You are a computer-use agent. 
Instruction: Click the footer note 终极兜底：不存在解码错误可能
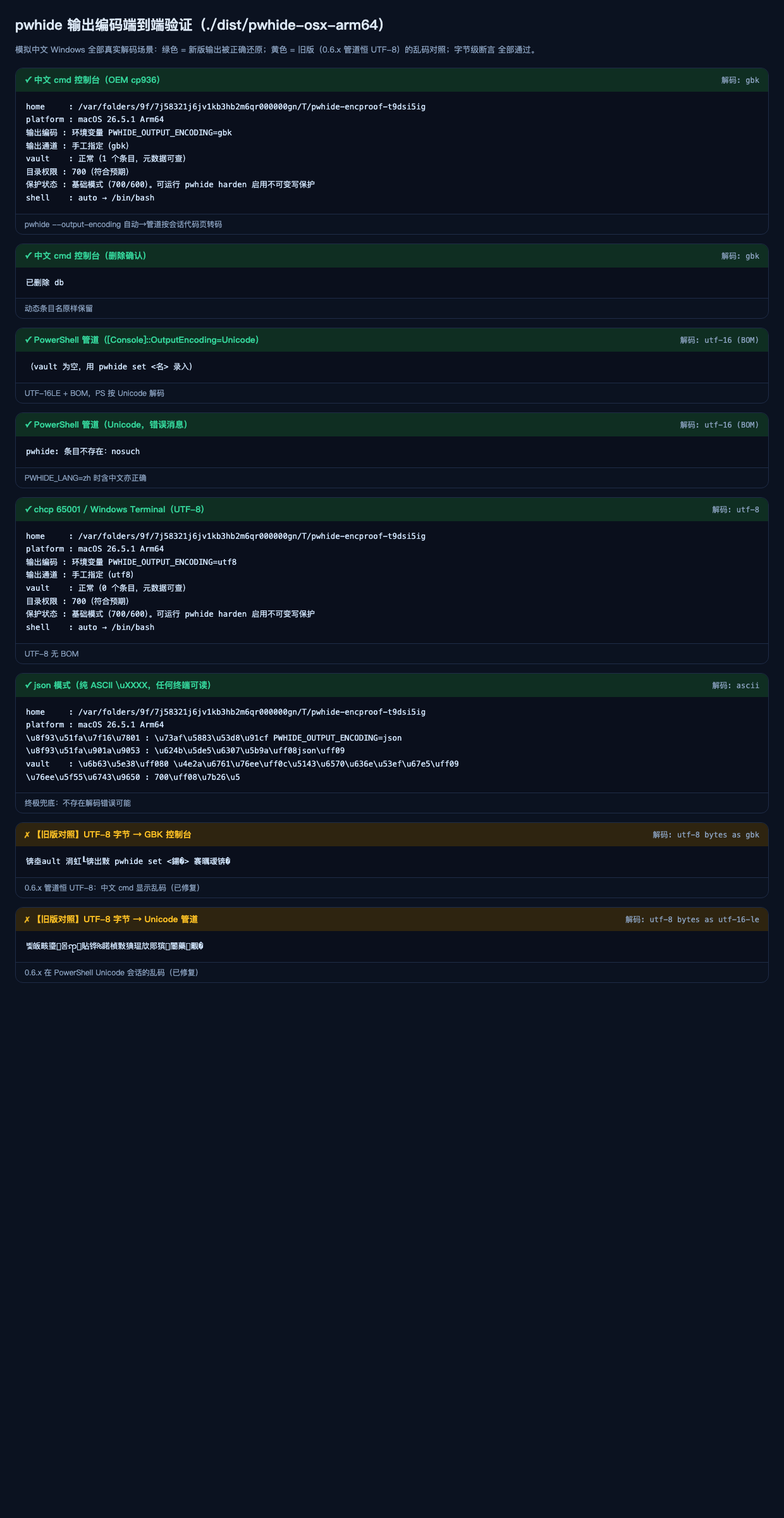click(x=78, y=803)
